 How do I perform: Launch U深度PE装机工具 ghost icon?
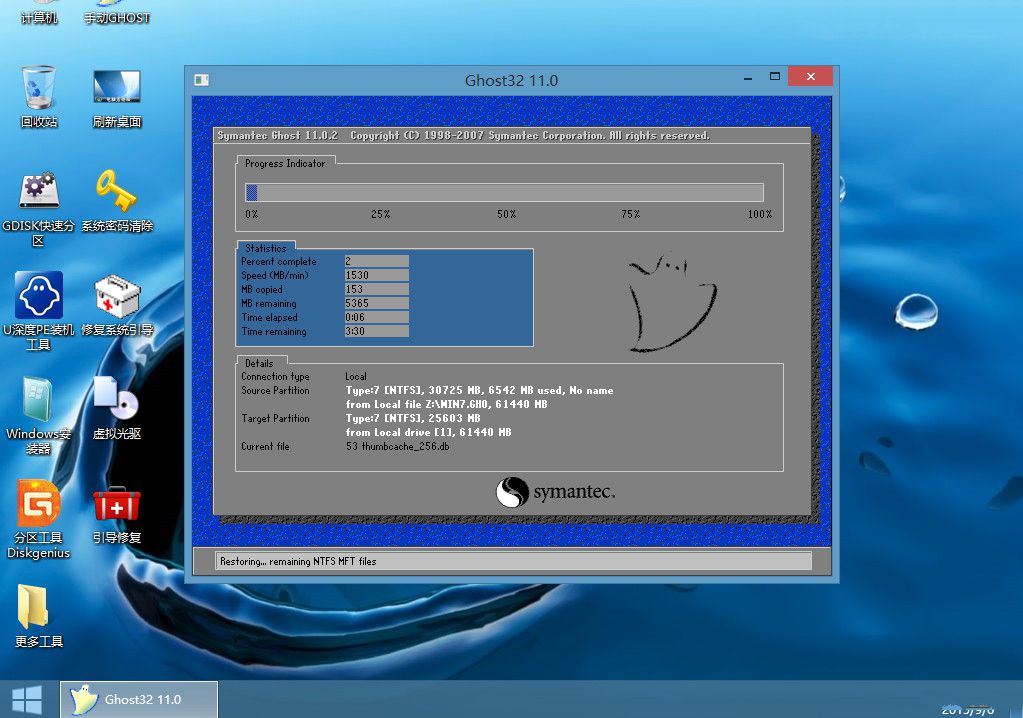(x=39, y=297)
